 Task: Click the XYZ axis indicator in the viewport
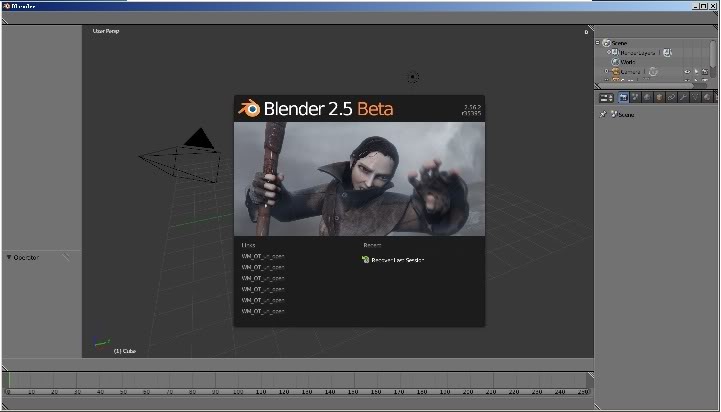click(102, 343)
